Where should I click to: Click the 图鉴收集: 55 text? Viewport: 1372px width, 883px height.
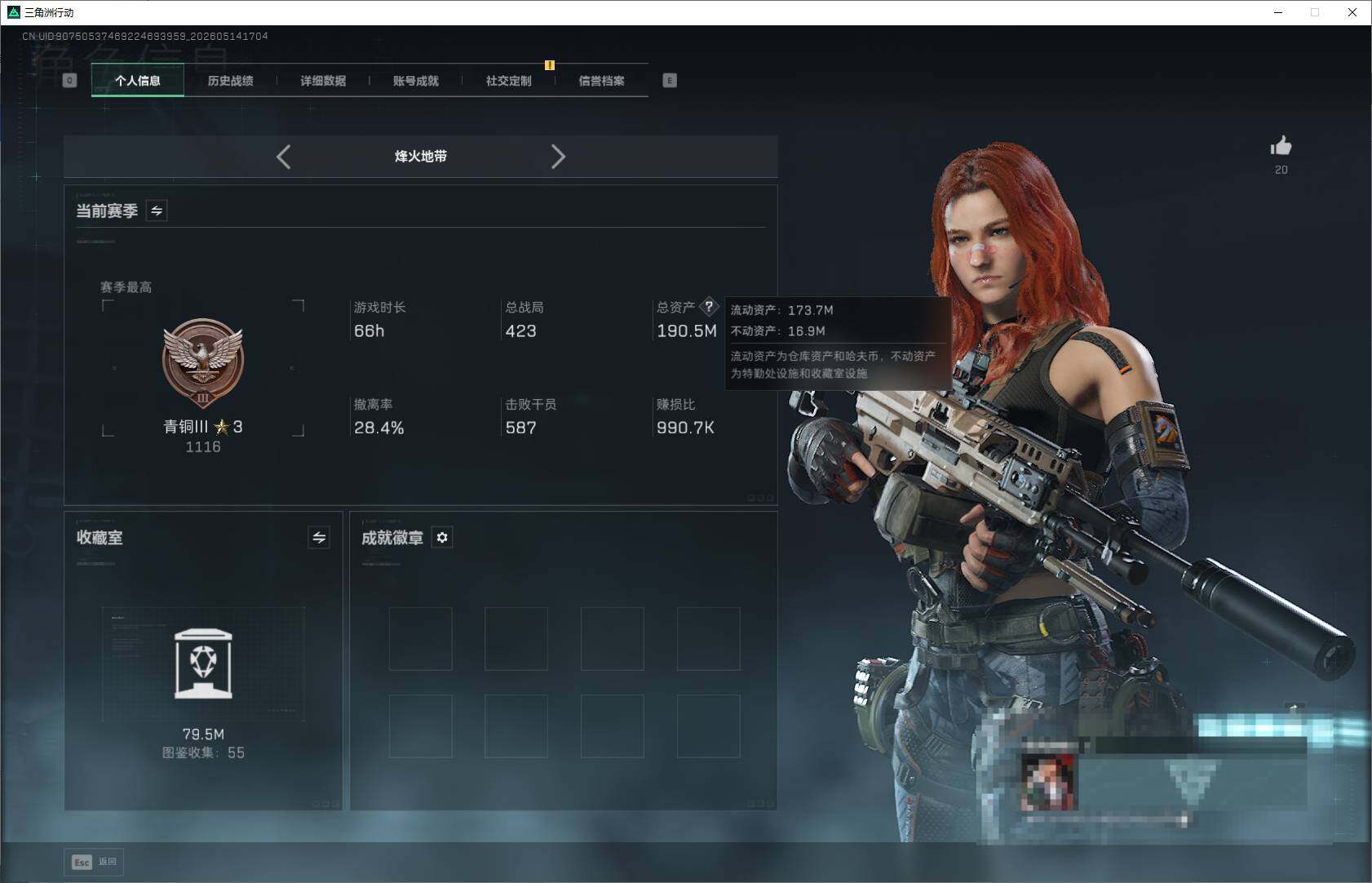[x=203, y=752]
